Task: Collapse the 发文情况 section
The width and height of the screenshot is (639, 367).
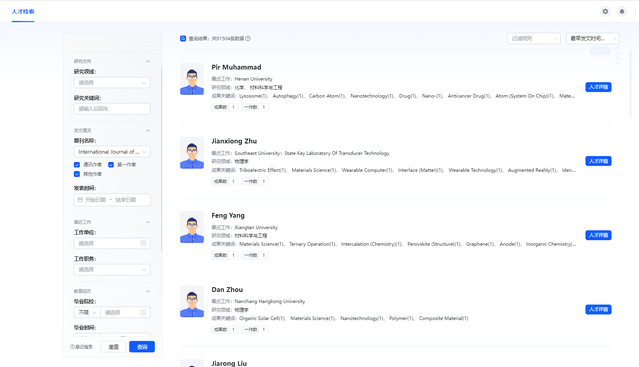Action: [x=148, y=130]
